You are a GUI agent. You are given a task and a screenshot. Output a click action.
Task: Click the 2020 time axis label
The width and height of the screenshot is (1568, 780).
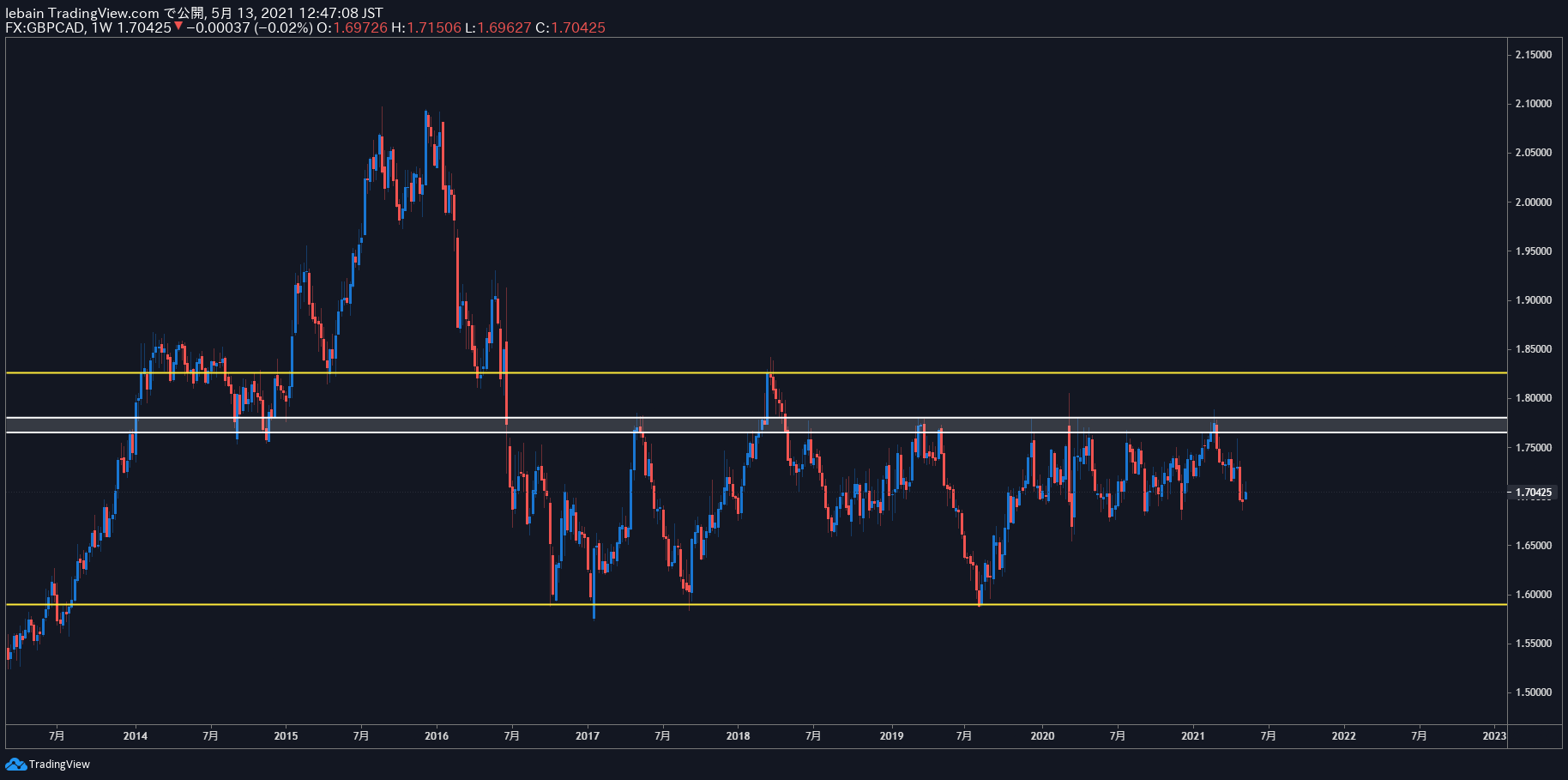click(1042, 735)
